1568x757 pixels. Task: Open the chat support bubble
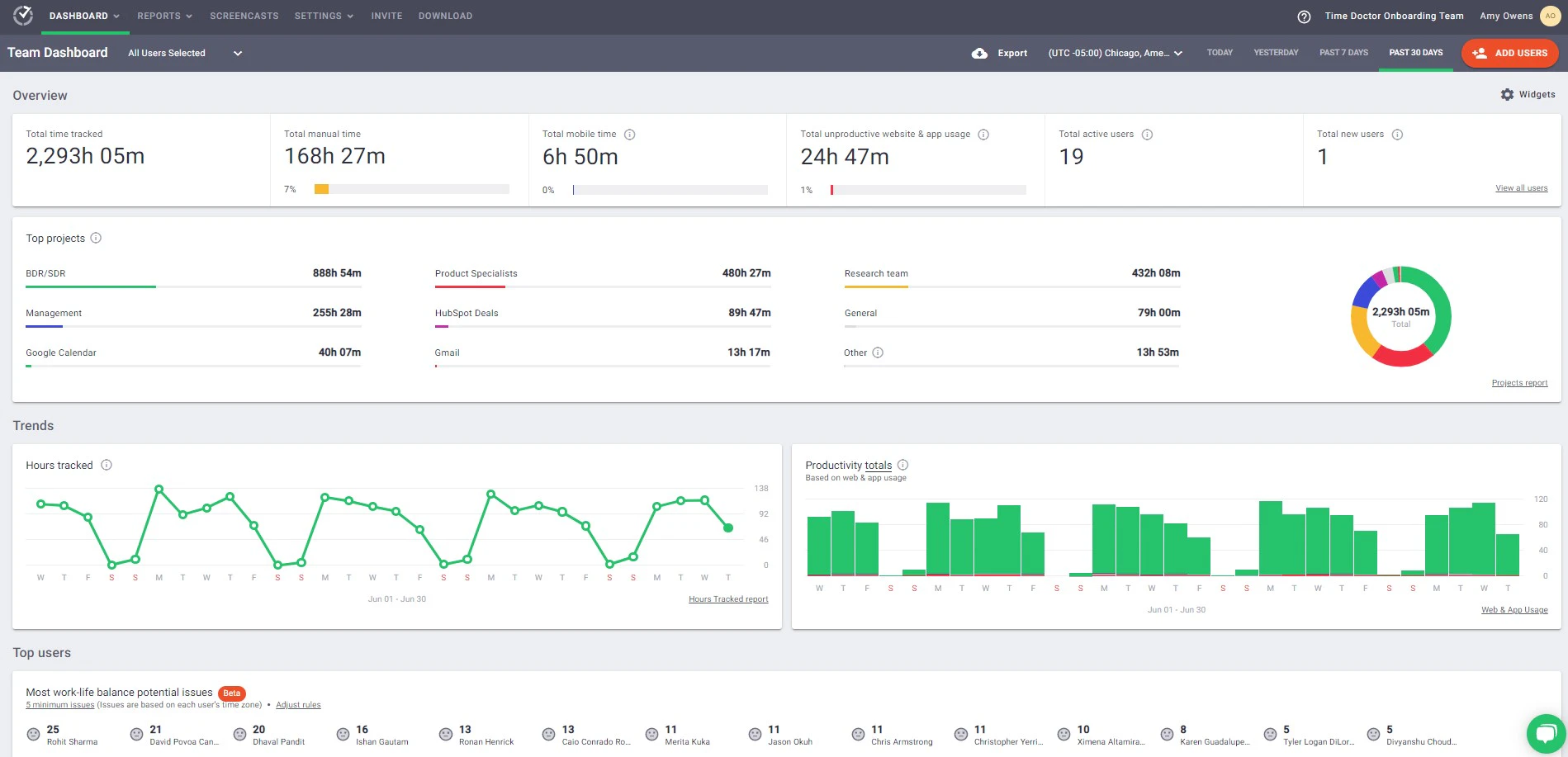pyautogui.click(x=1545, y=732)
